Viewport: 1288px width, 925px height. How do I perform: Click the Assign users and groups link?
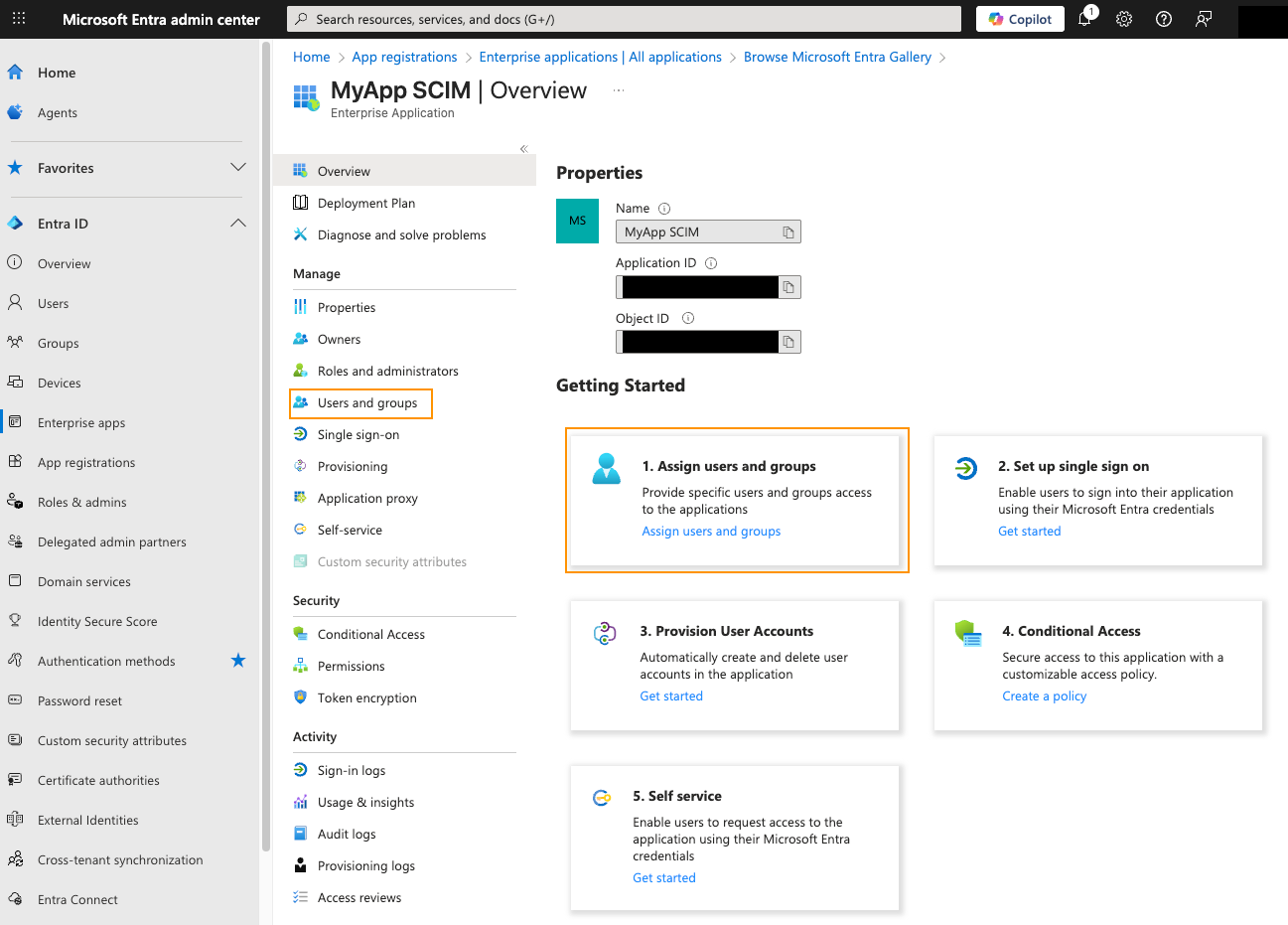coord(711,532)
